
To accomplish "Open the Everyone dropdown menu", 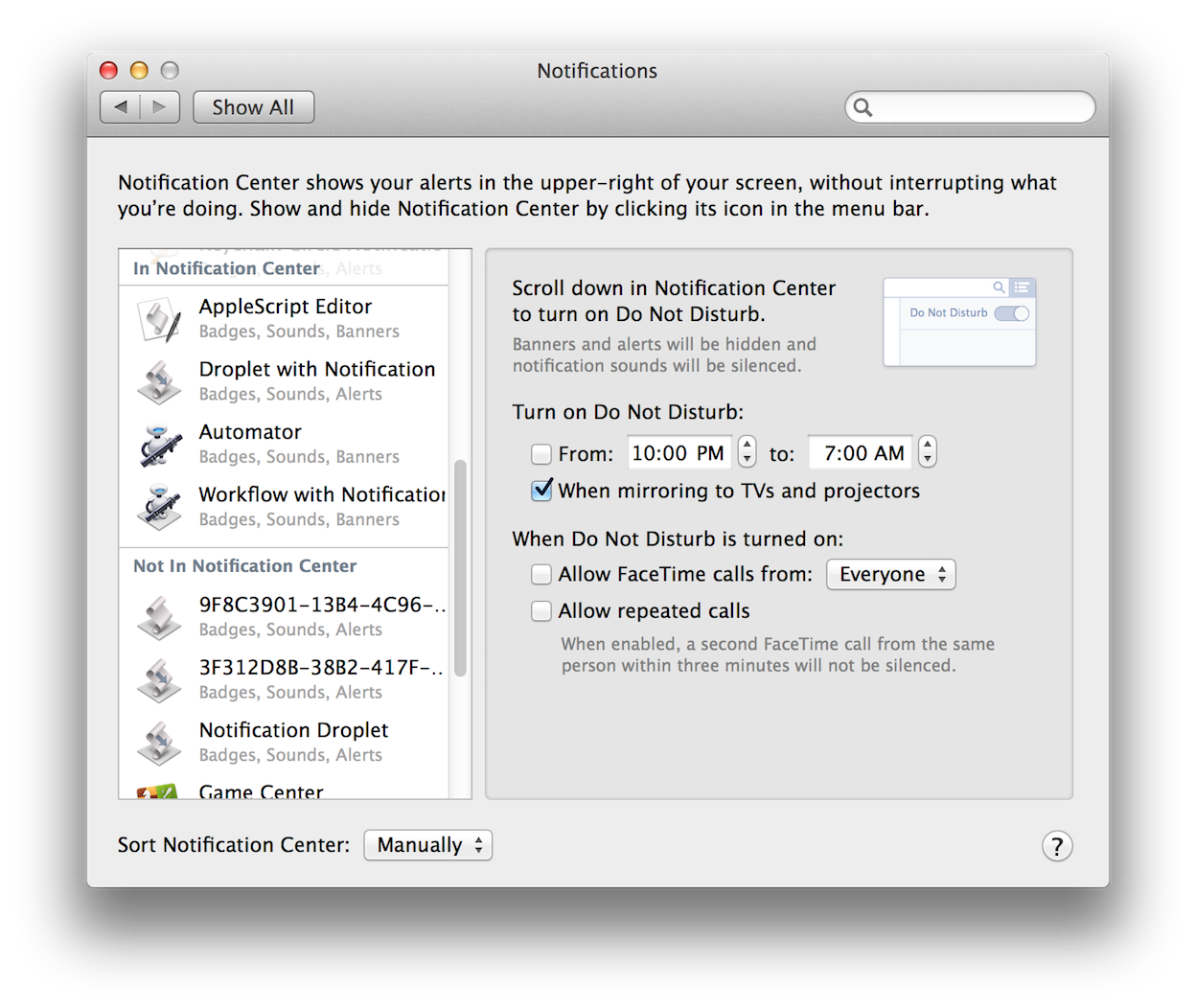I will click(890, 575).
